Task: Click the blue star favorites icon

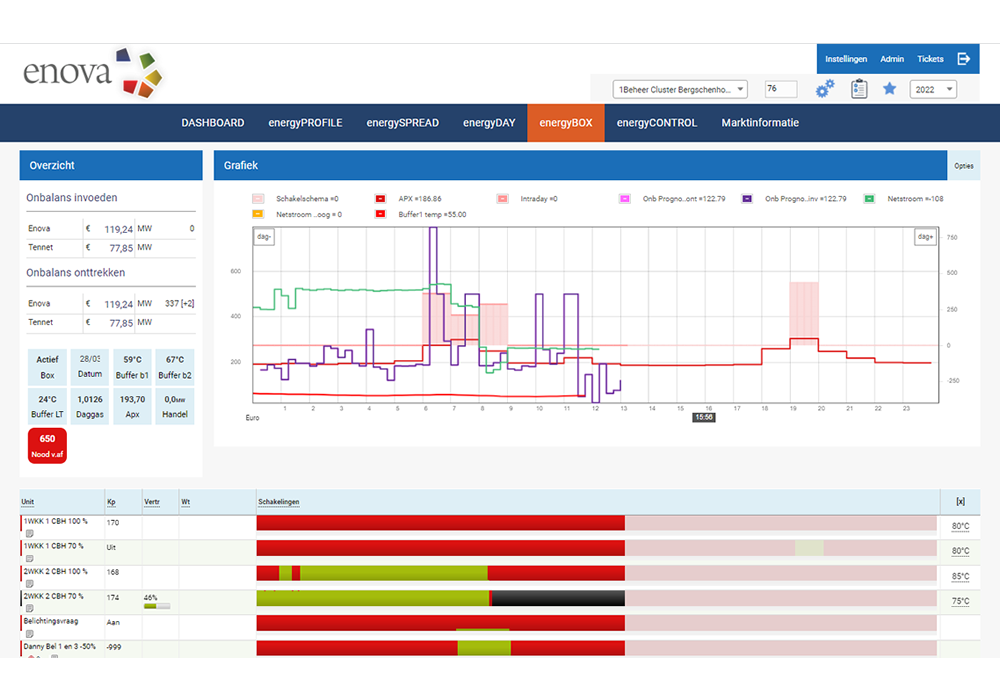Action: [889, 89]
